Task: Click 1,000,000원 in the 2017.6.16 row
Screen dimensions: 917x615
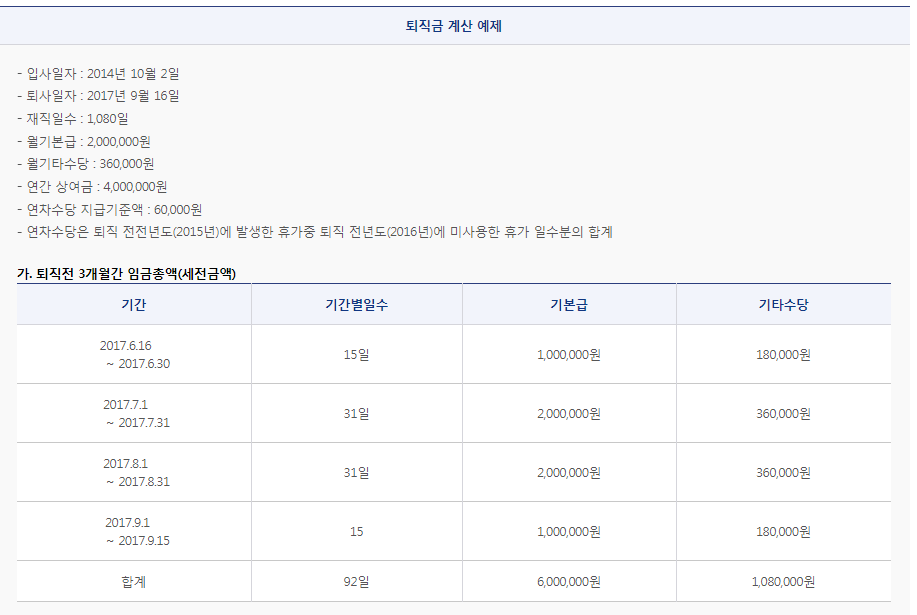Action: click(x=569, y=355)
